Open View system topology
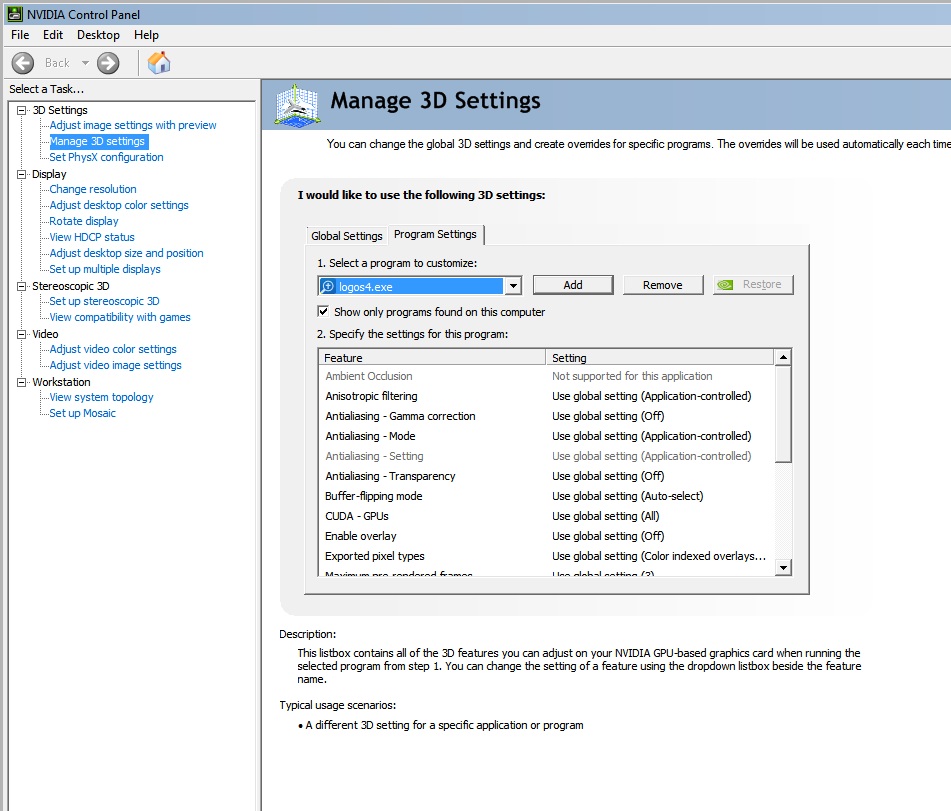Screen dimensions: 951x811 click(101, 397)
